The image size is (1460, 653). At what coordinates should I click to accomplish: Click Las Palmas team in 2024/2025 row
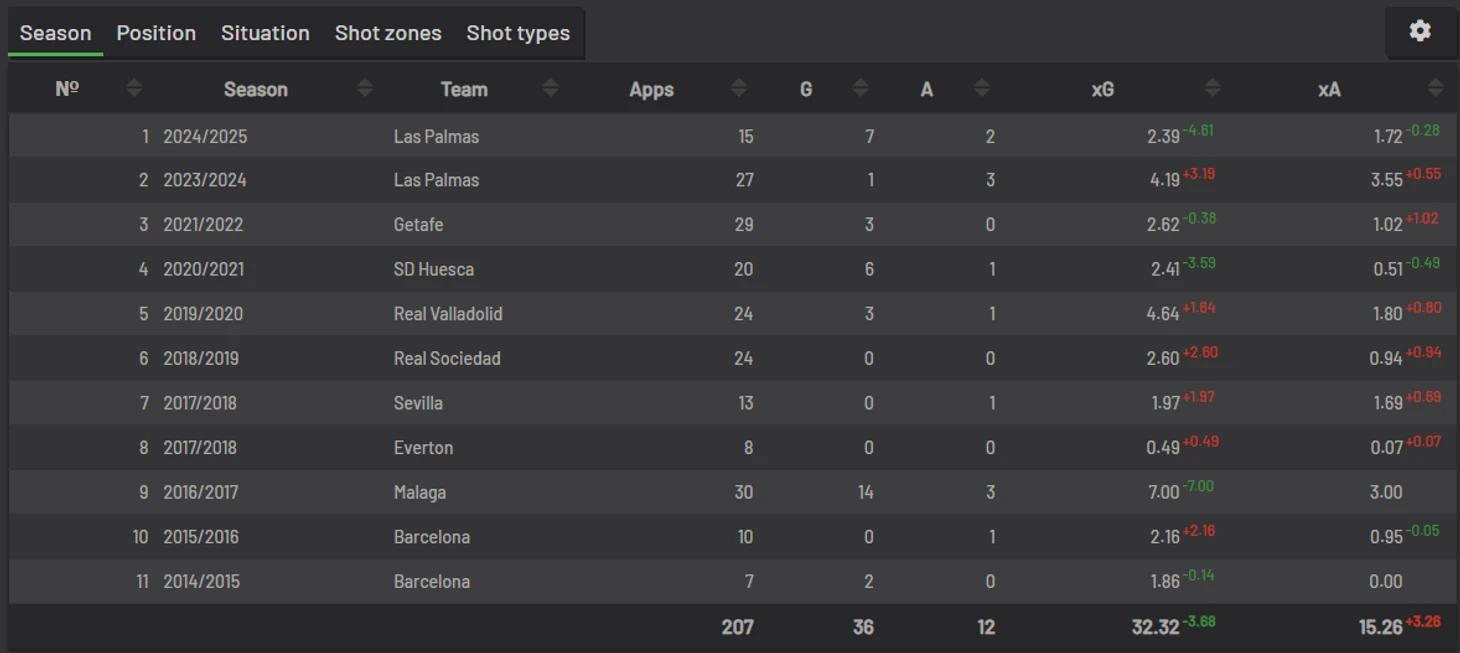(x=436, y=136)
